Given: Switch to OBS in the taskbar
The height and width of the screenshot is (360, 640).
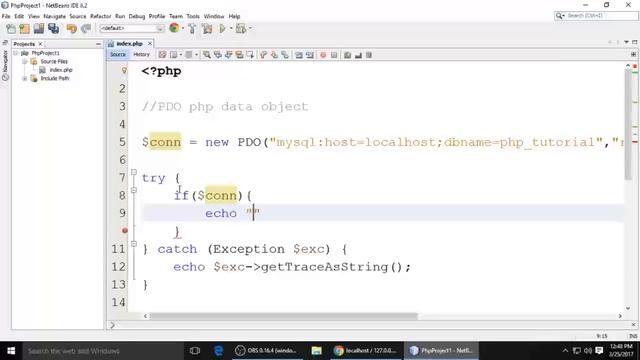Looking at the screenshot, I should click(267, 351).
